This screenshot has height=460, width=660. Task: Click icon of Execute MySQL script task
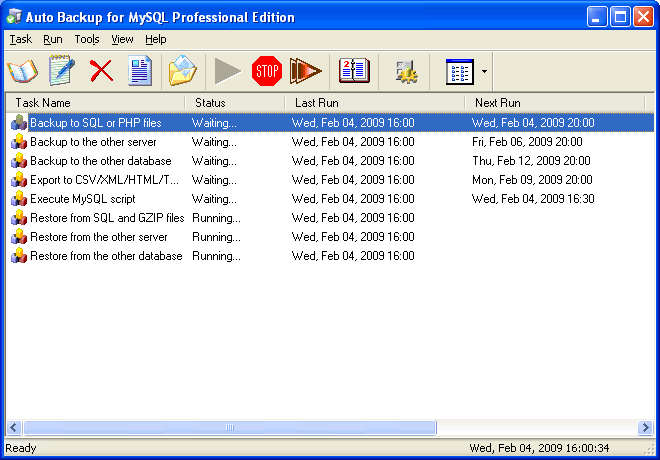(x=19, y=199)
